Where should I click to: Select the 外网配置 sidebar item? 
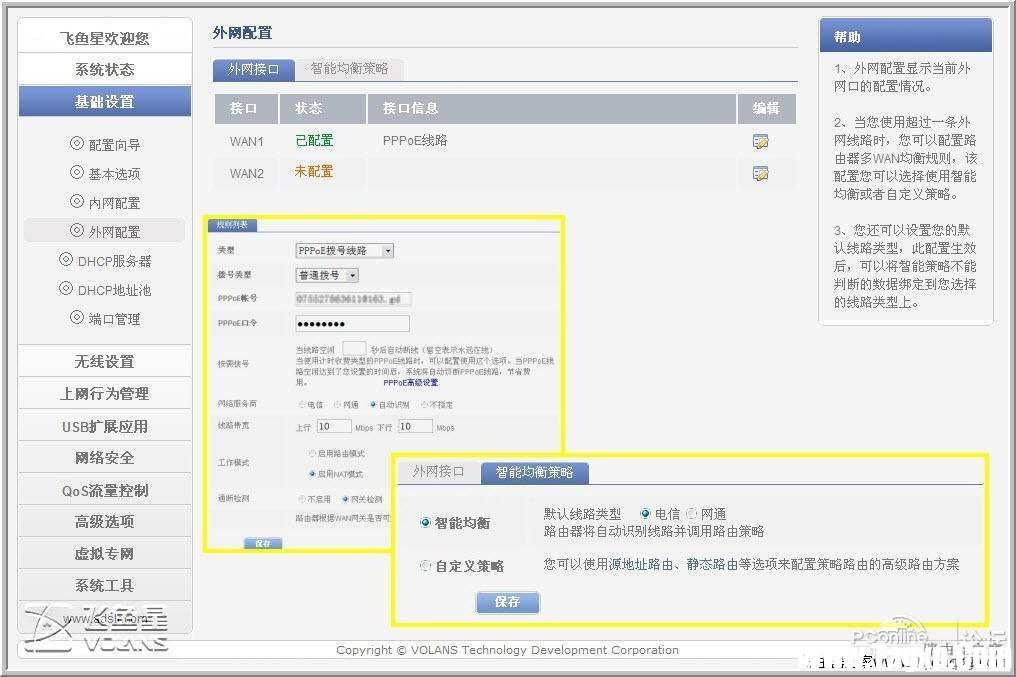[106, 231]
